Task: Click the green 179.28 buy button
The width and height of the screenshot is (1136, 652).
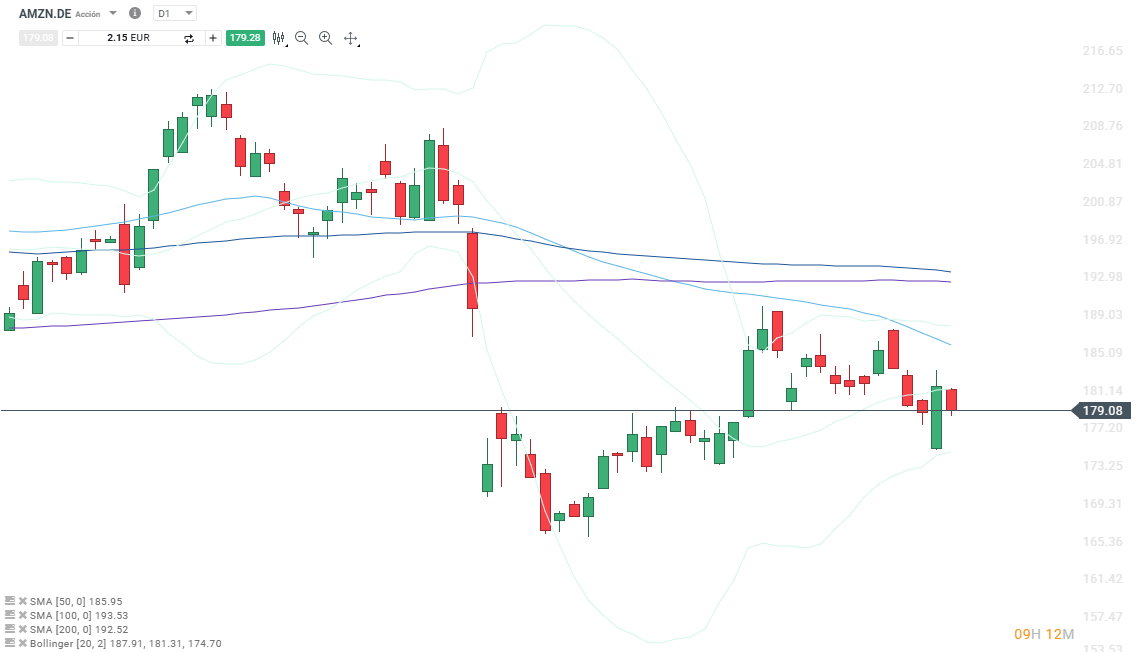Action: coord(244,38)
